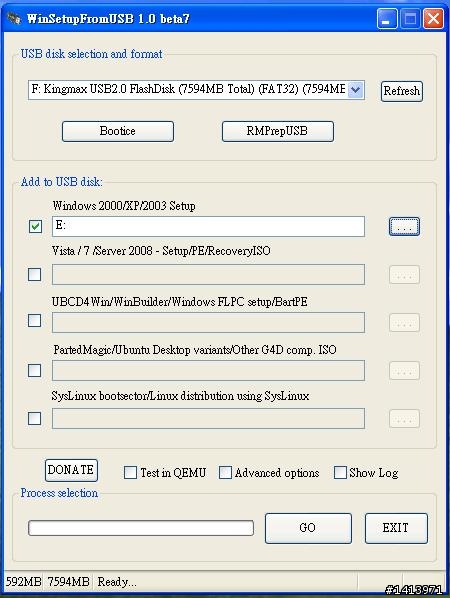Open the USB disk selection dropdown arrow
450x598 pixels.
coord(355,90)
